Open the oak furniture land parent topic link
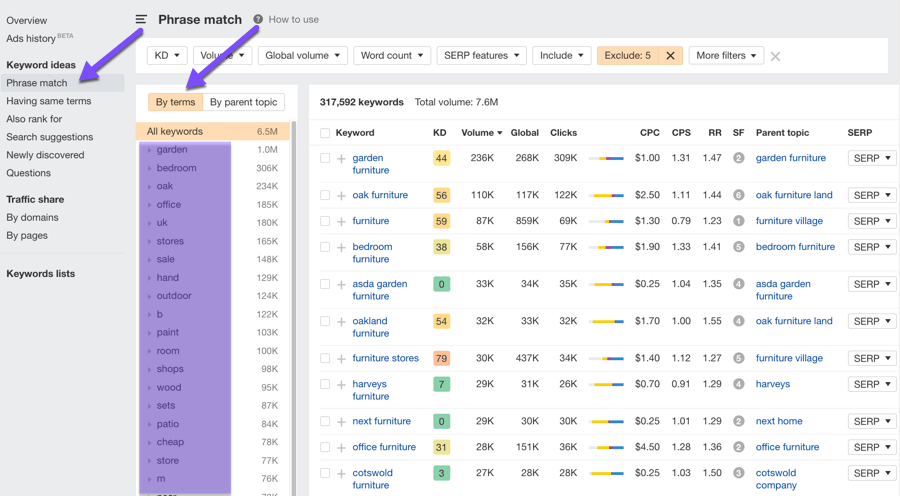The height and width of the screenshot is (496, 900). click(794, 195)
